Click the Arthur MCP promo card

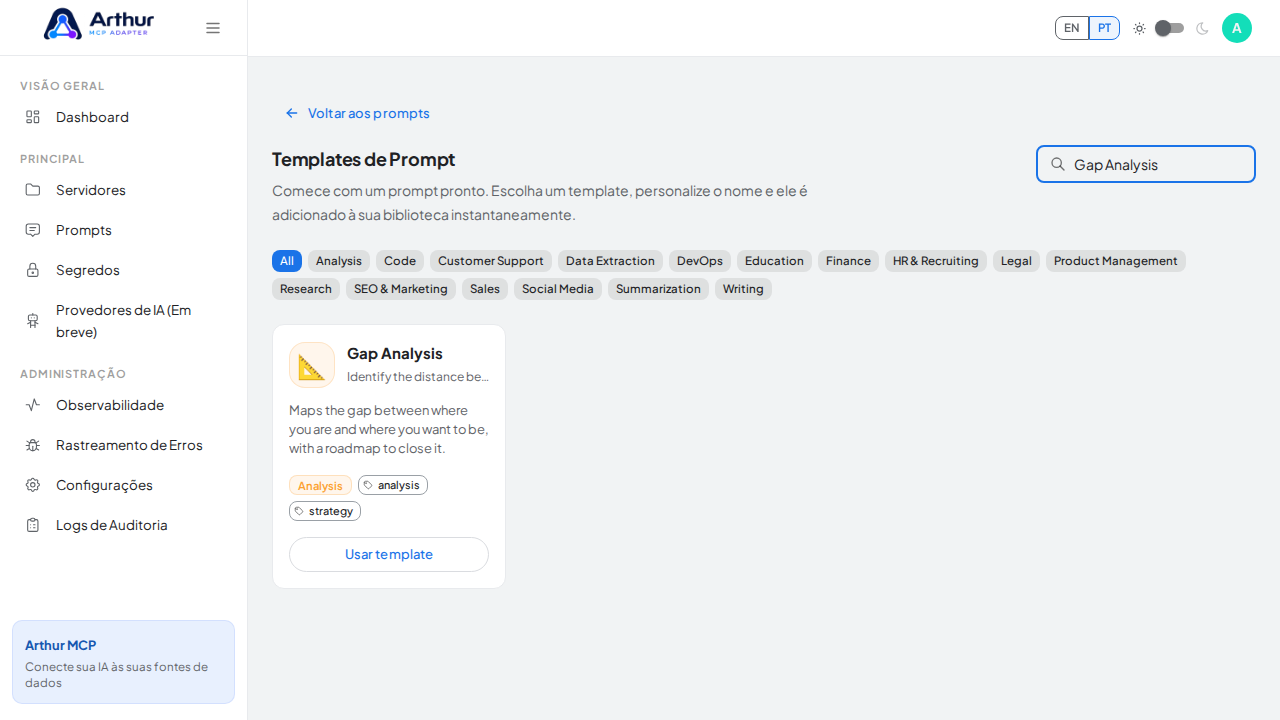(123, 662)
